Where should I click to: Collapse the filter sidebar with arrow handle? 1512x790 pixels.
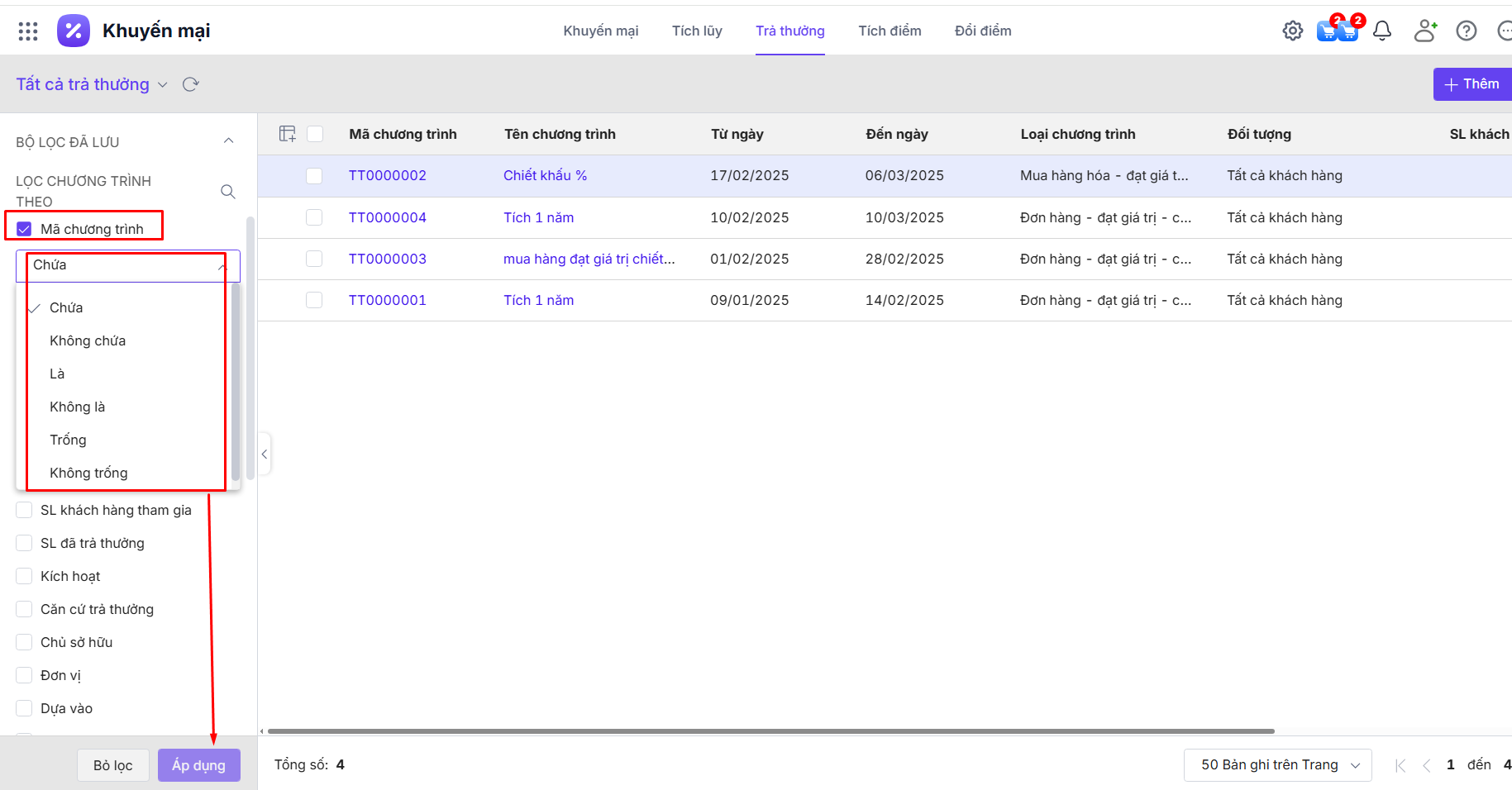coord(265,454)
